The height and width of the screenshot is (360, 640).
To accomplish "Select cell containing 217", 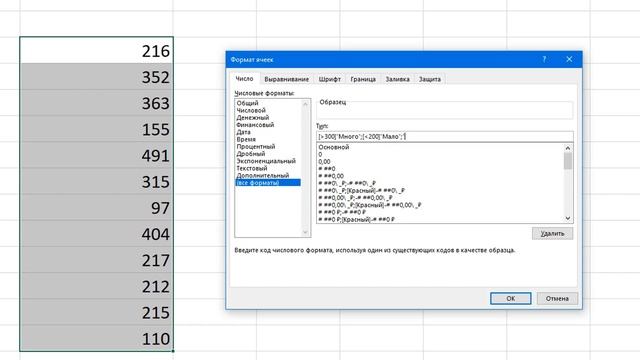I will pos(96,260).
